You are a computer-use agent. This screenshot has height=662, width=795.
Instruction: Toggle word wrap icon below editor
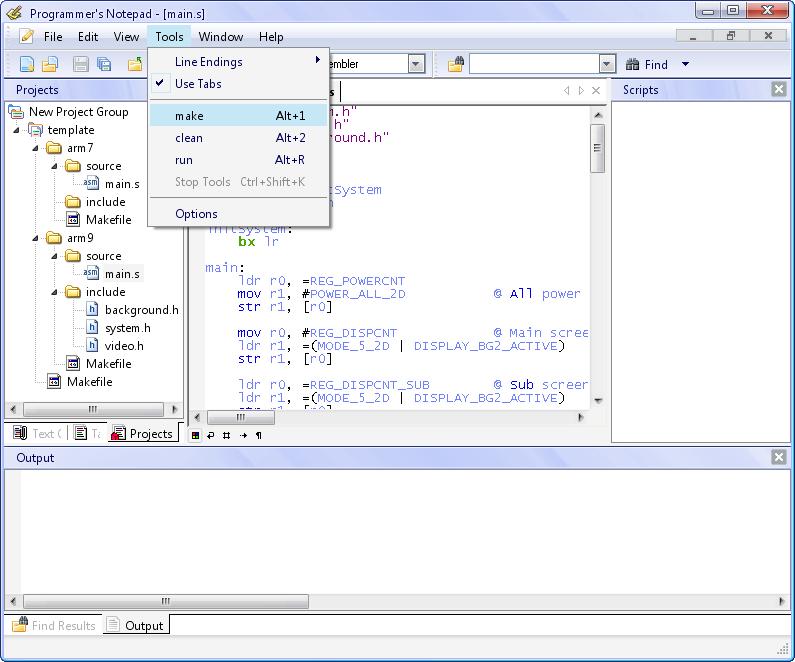[x=211, y=436]
